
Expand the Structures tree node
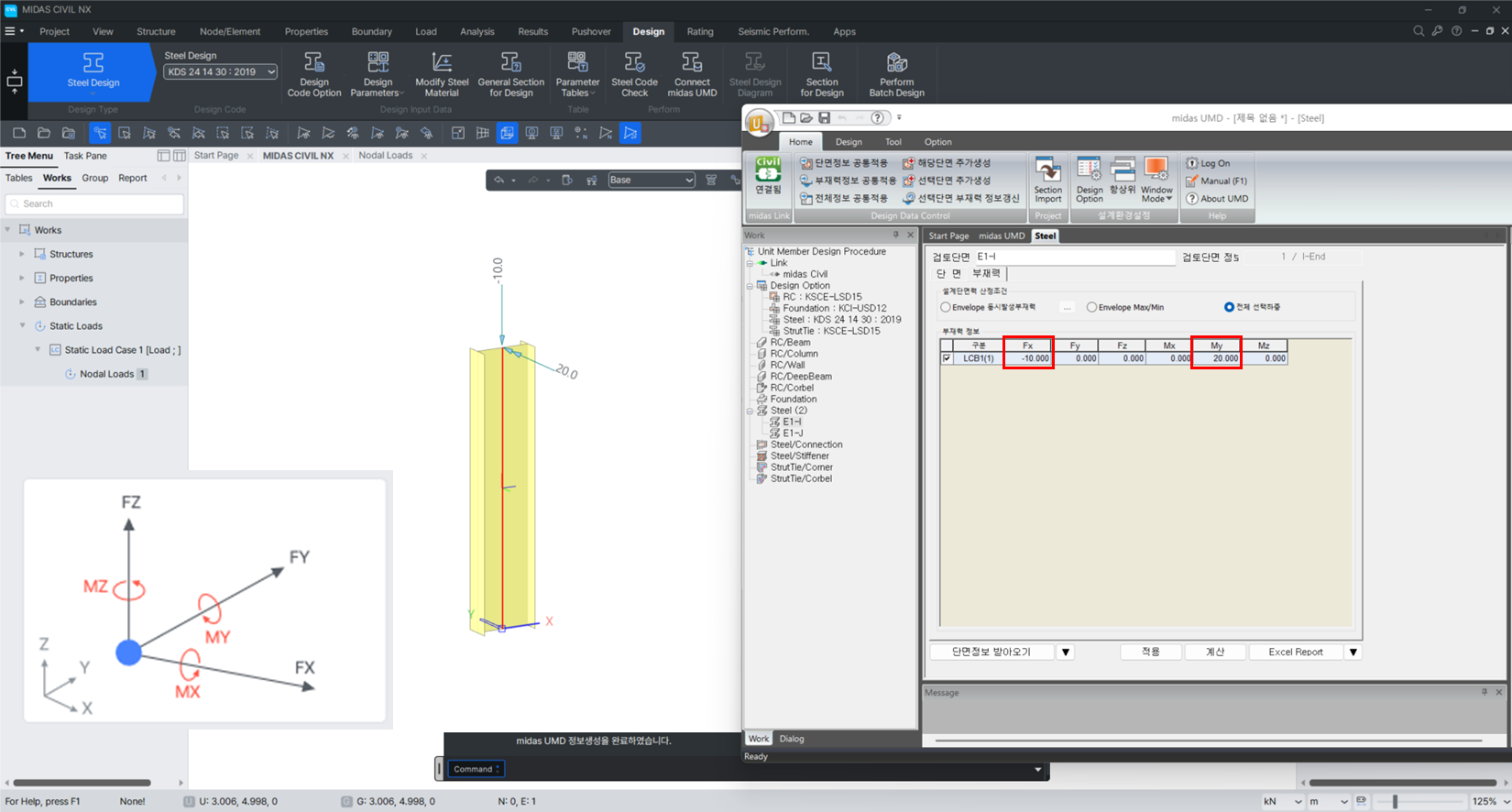21,254
